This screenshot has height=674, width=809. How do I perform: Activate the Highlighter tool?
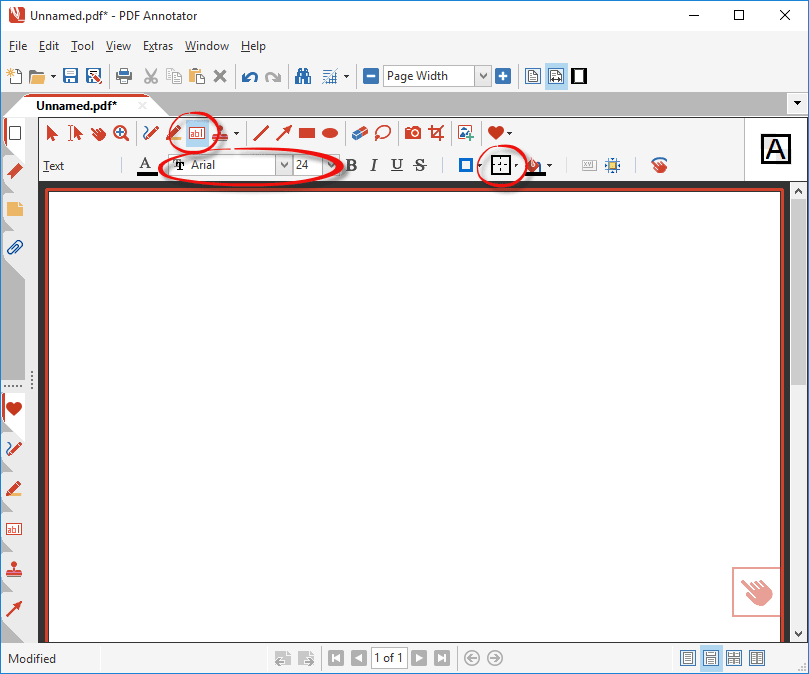171,132
